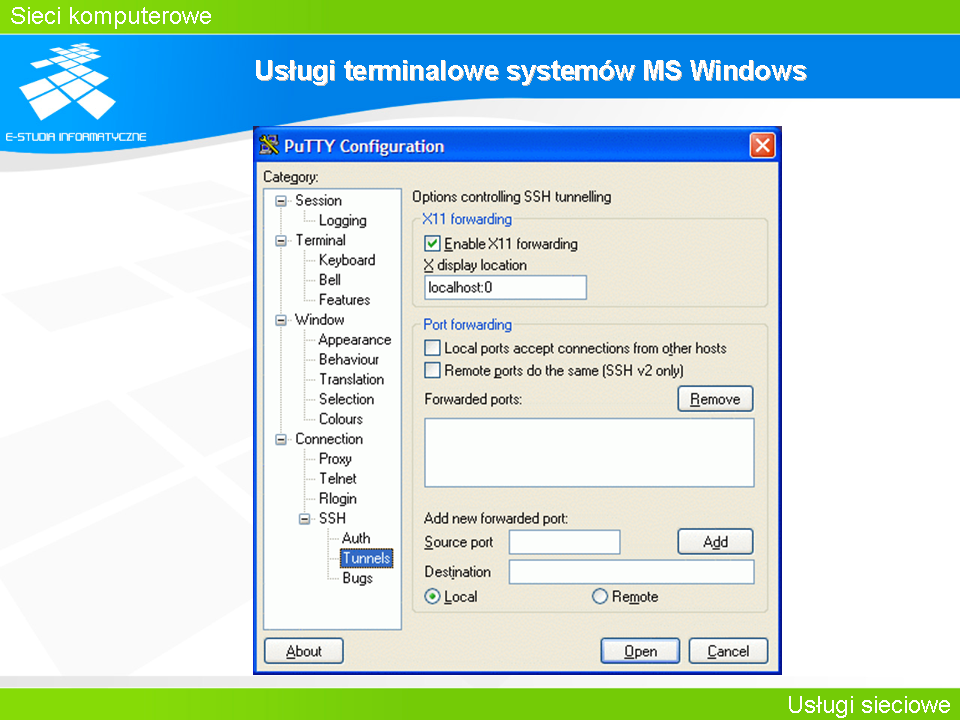Viewport: 960px width, 720px height.
Task: Click the 'Options controlling SSH tunnelling' heading
Action: click(x=512, y=197)
